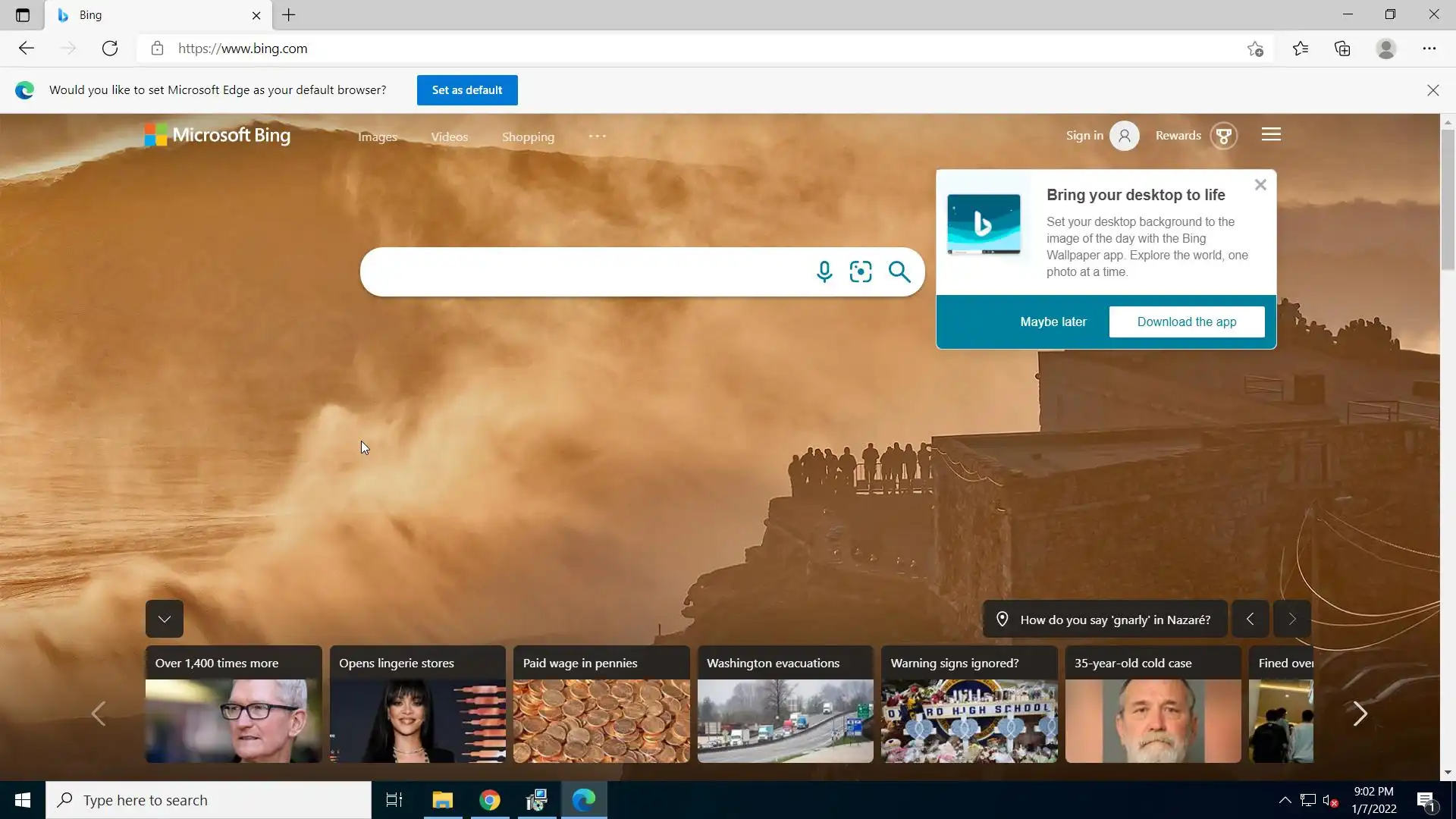1456x819 pixels.
Task: Click Download the app button
Action: pos(1186,322)
